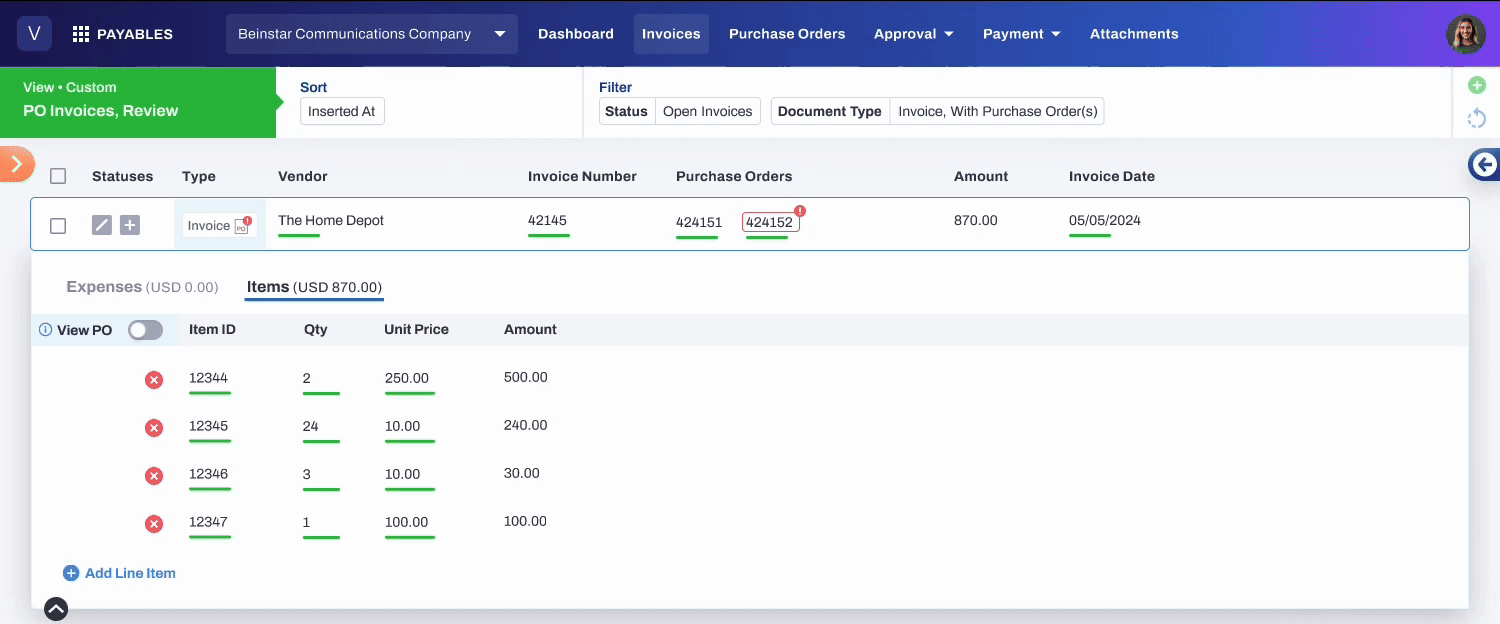Click unit price 100.00
1500x624 pixels.
tap(407, 522)
